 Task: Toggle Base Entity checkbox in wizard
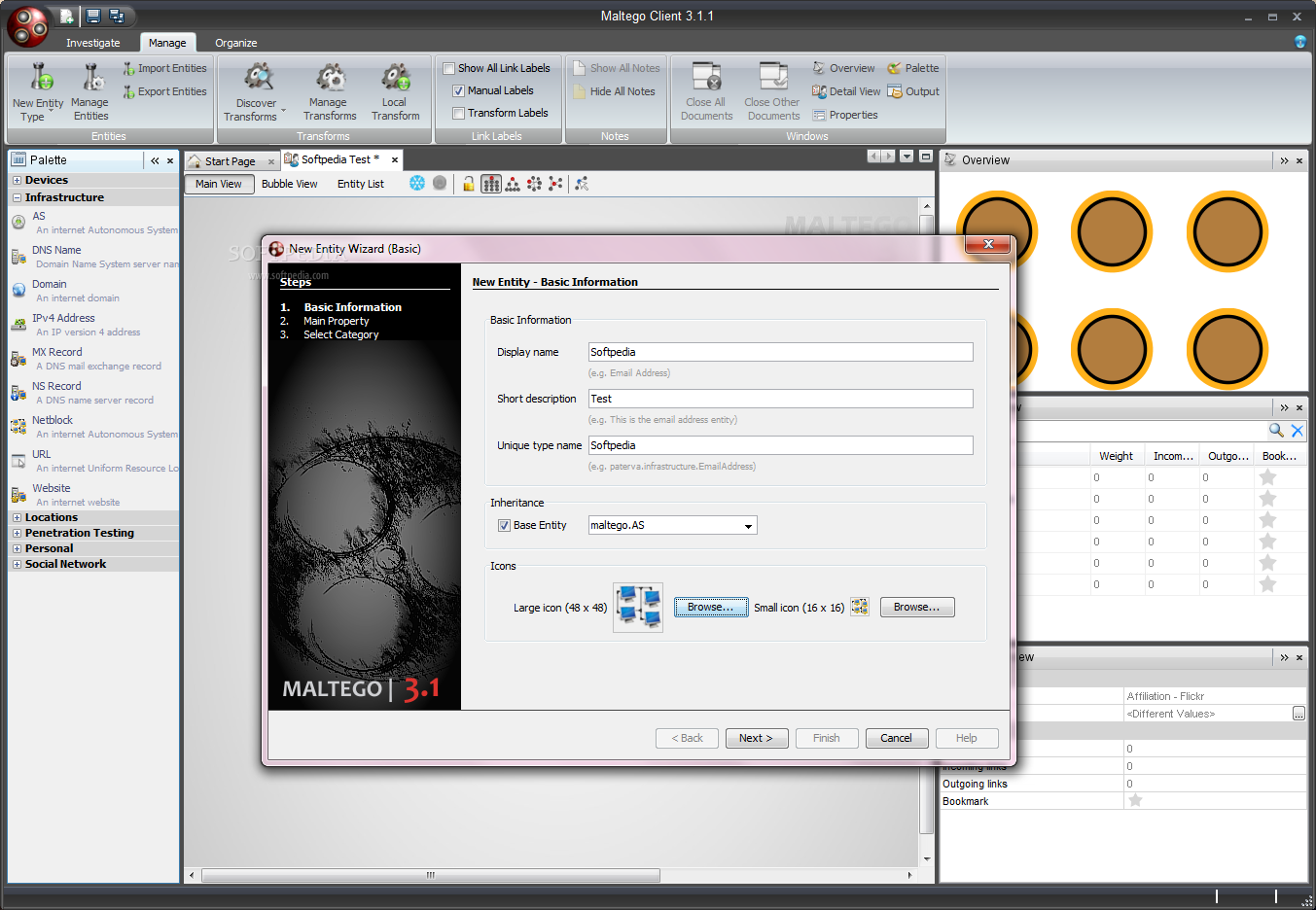click(504, 525)
